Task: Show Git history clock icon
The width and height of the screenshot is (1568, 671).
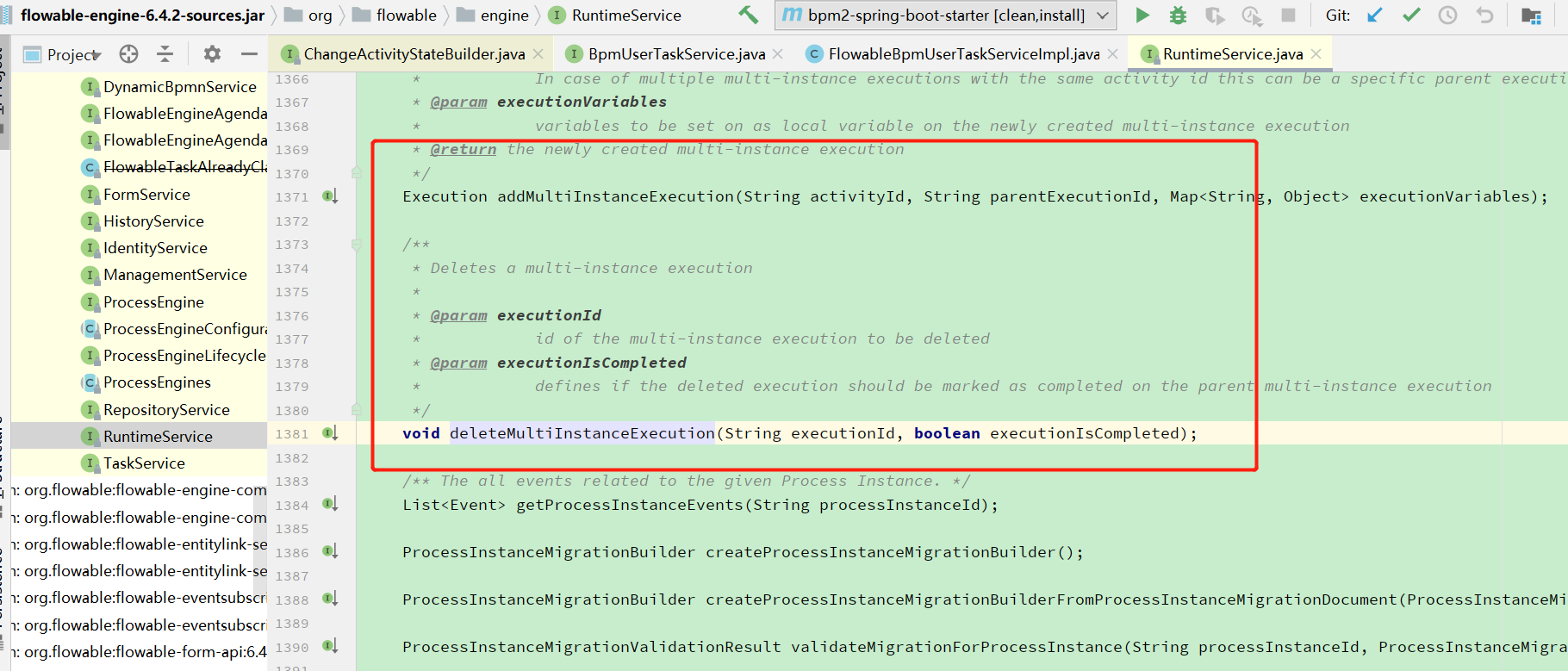Action: (x=1447, y=15)
